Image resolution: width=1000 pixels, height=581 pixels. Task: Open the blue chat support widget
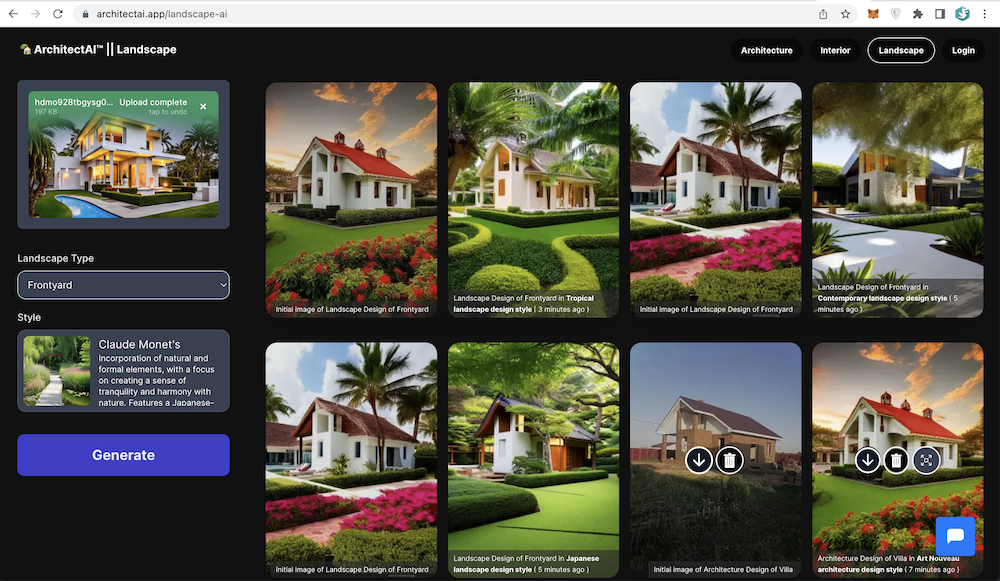(x=955, y=536)
